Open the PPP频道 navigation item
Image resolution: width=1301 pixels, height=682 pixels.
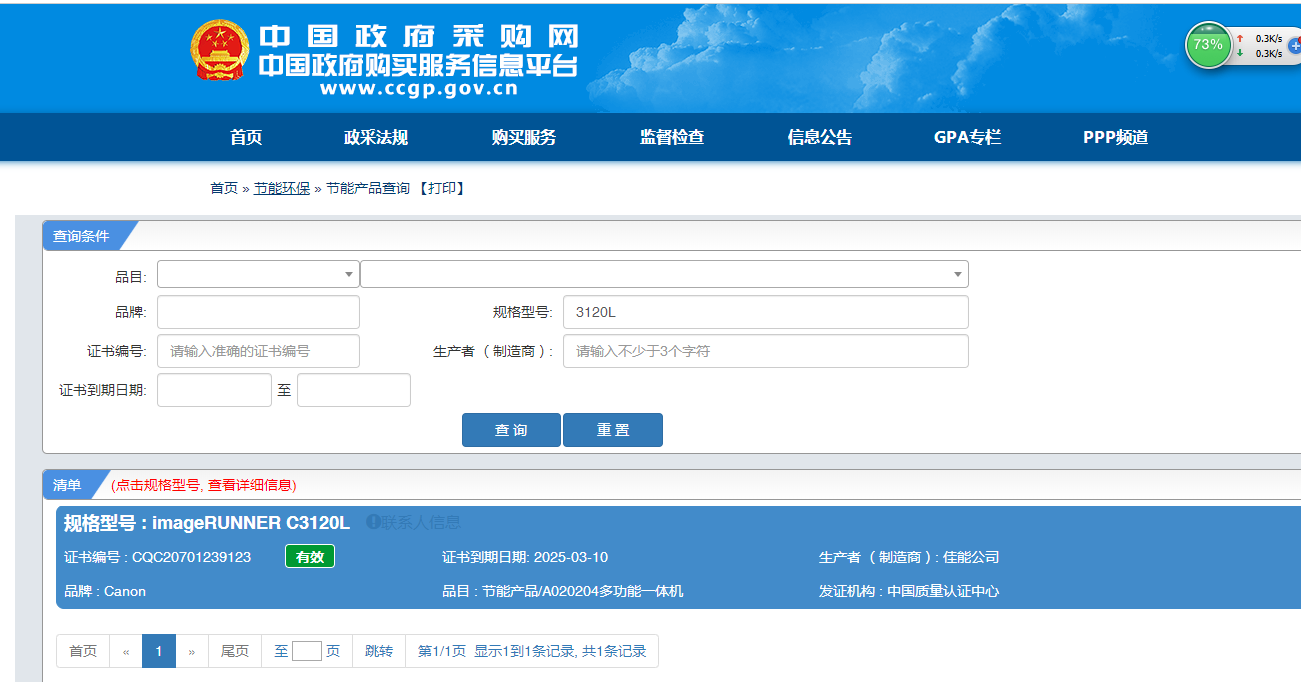pyautogui.click(x=1115, y=137)
